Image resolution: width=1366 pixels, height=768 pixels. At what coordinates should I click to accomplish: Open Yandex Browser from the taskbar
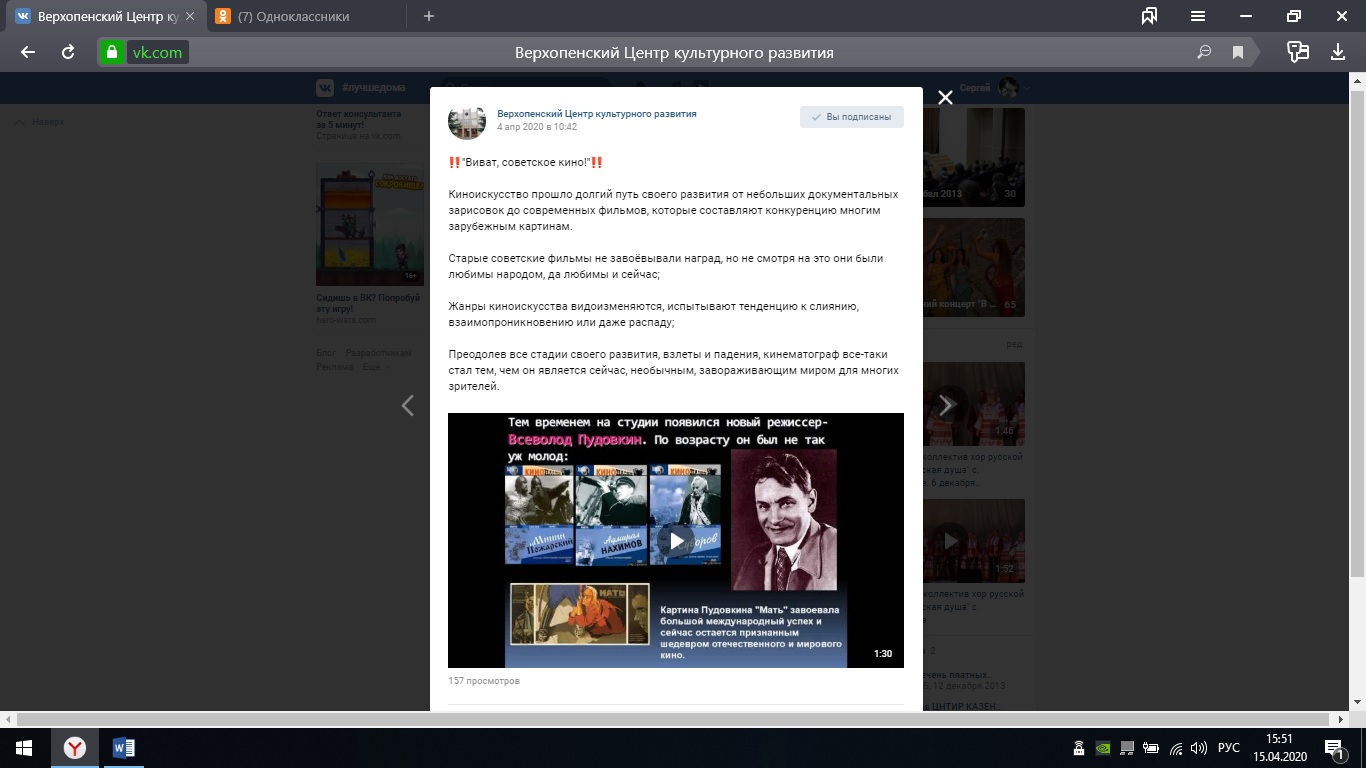tap(74, 748)
